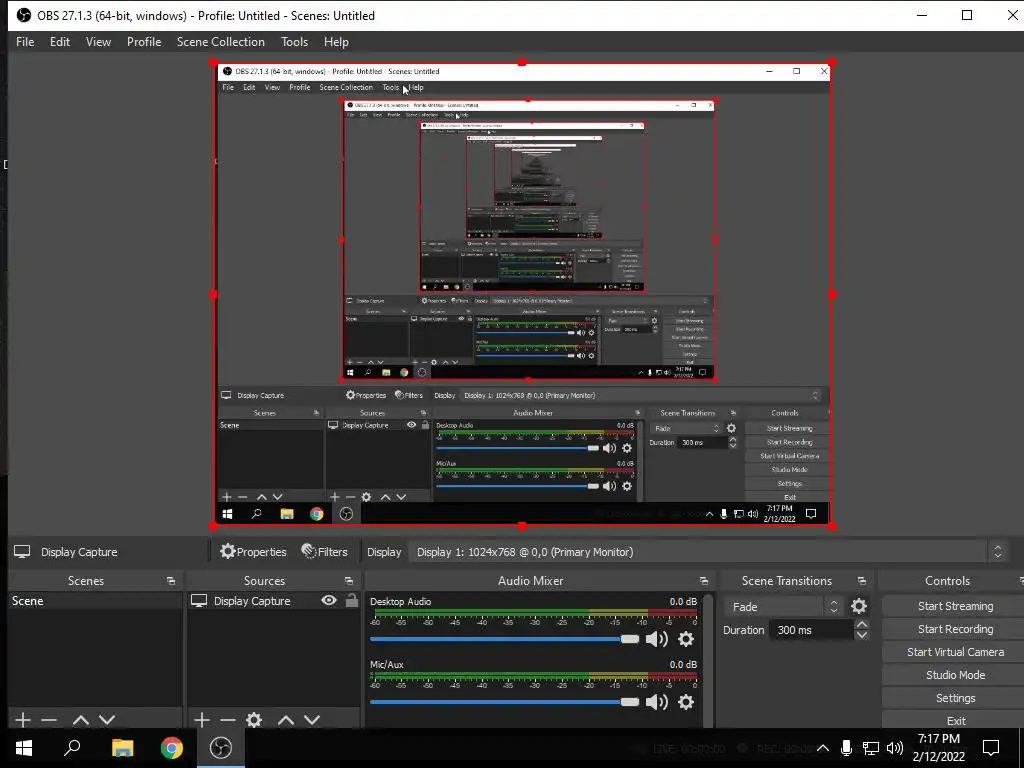Screen dimensions: 1024x768
Task: Open the Scene Collection menu
Action: pos(221,42)
